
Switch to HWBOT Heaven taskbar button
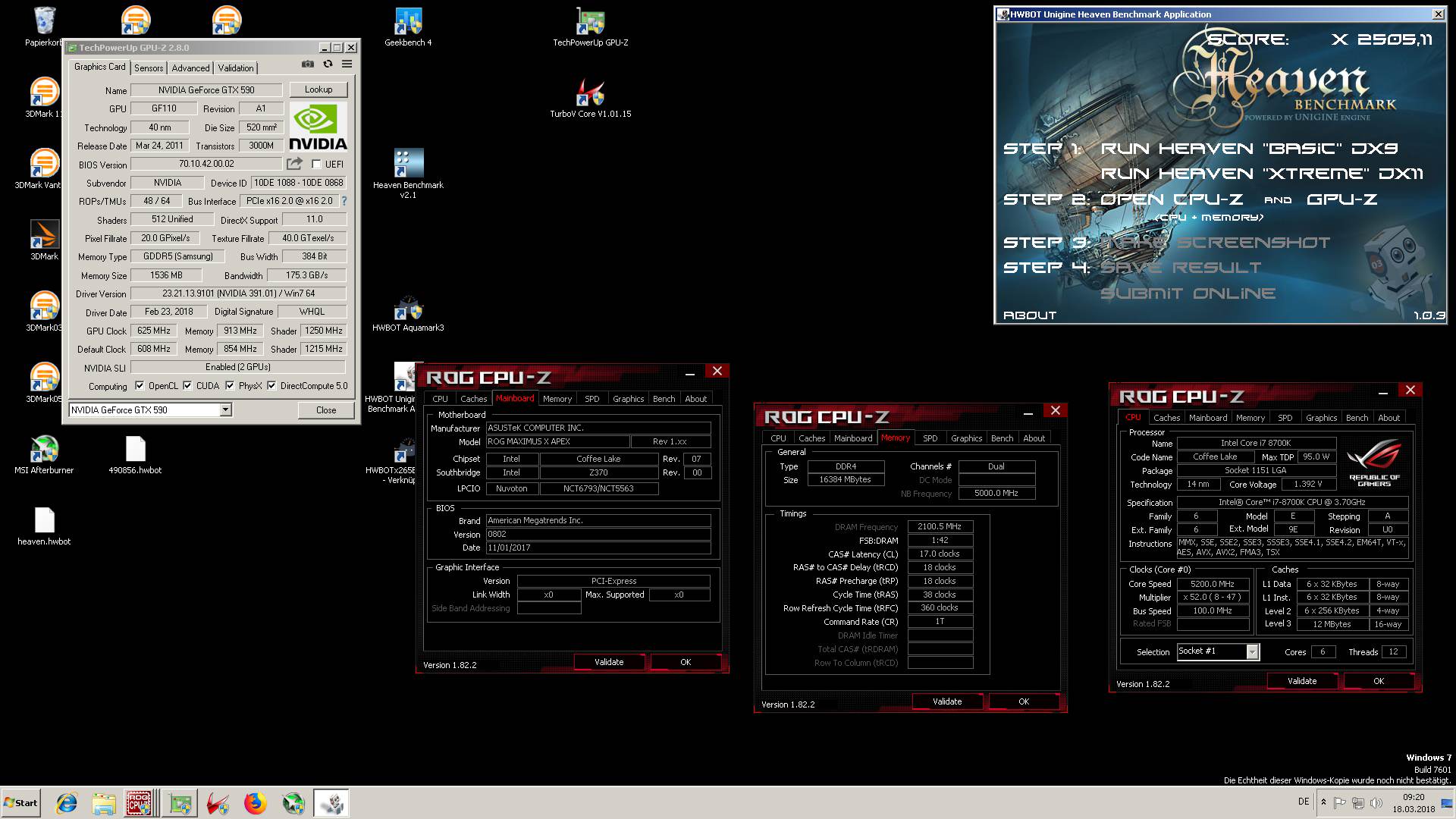[331, 803]
